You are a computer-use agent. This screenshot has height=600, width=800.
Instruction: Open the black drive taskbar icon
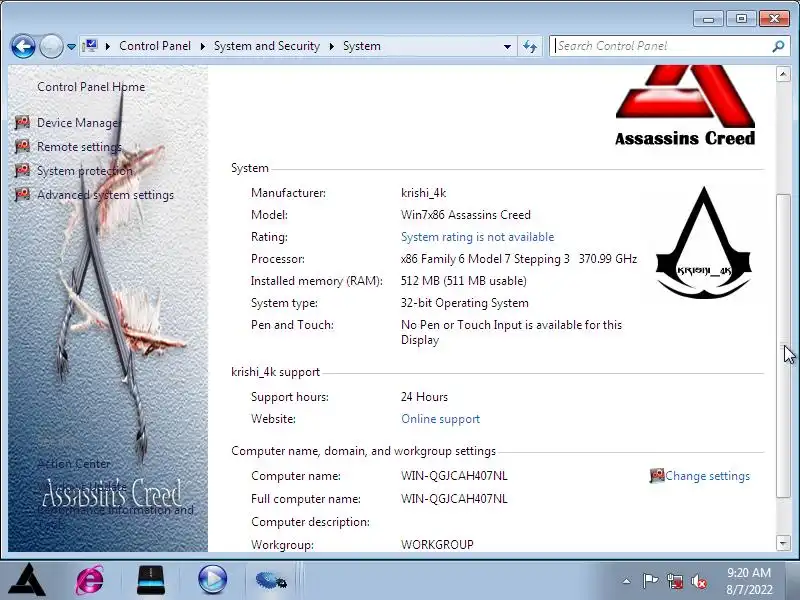click(151, 580)
